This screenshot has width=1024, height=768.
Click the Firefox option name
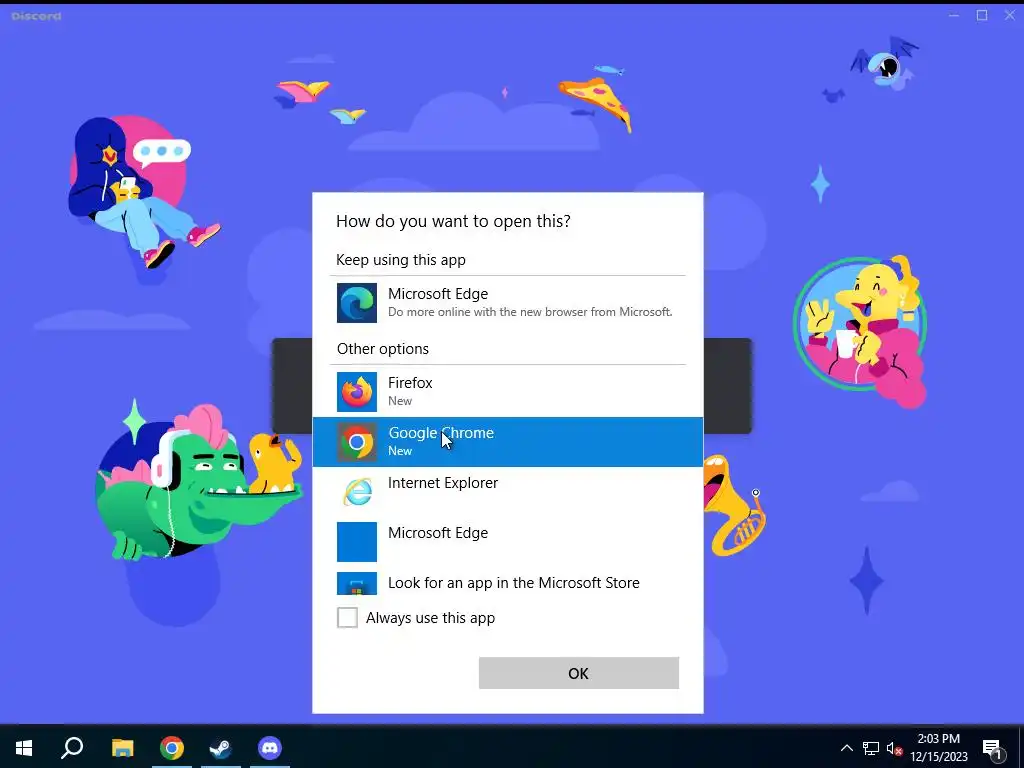(410, 383)
